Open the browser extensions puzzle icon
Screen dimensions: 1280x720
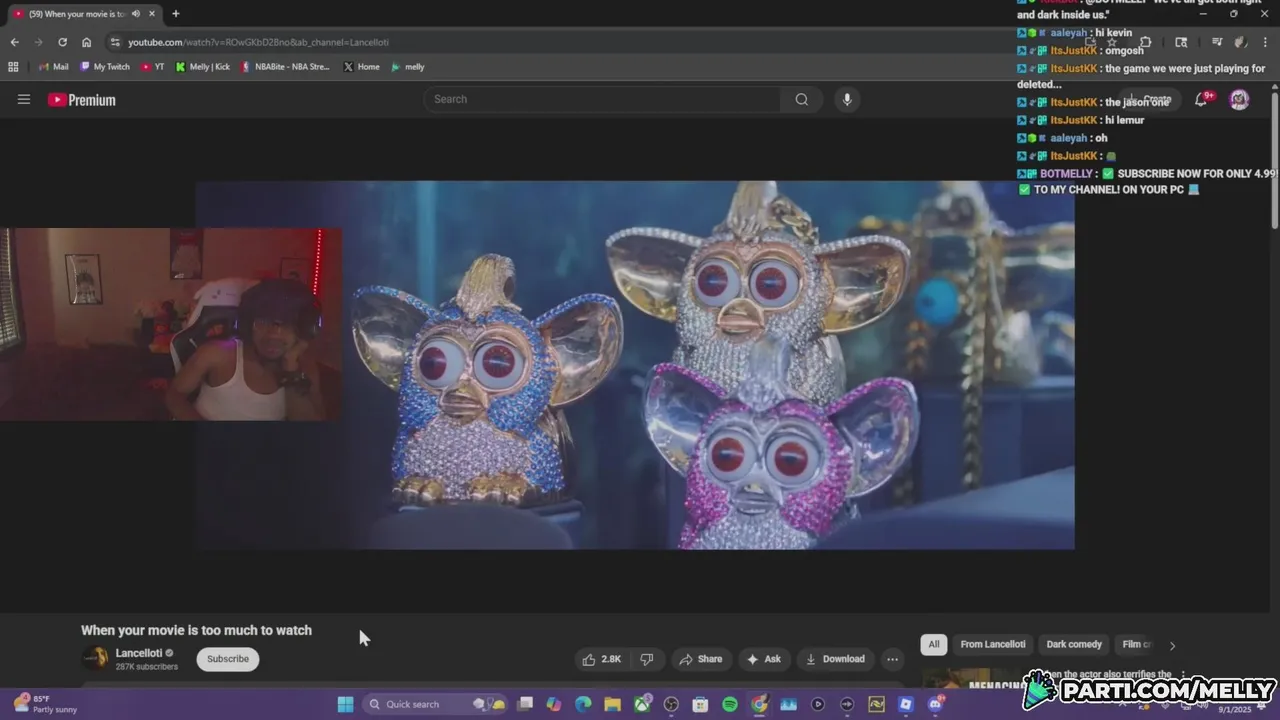coord(1146,42)
